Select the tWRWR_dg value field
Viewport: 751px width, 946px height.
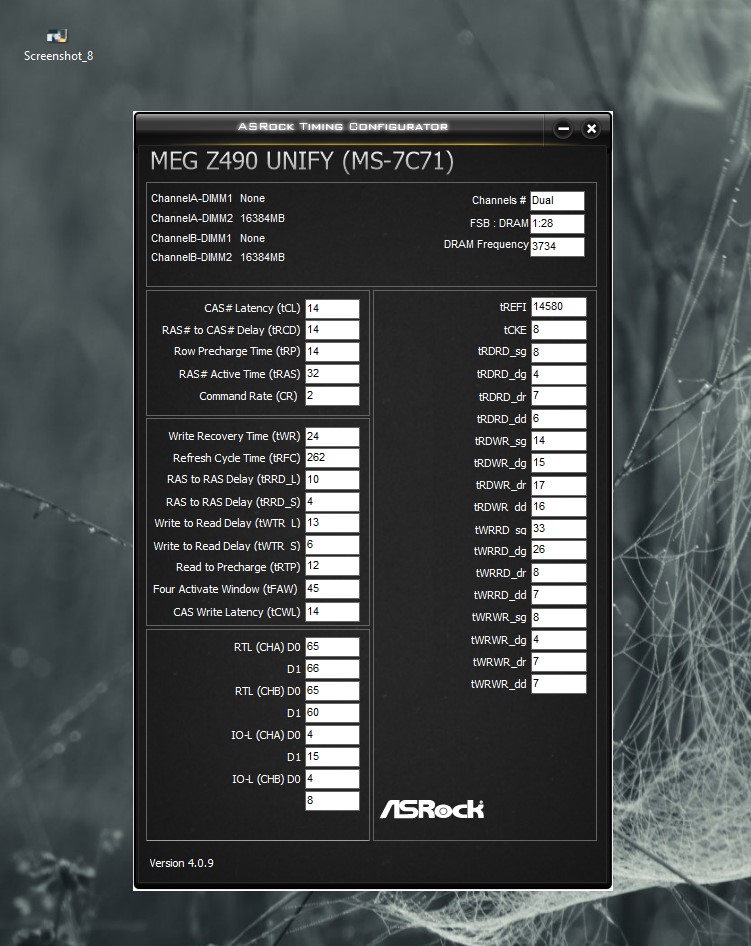[559, 640]
